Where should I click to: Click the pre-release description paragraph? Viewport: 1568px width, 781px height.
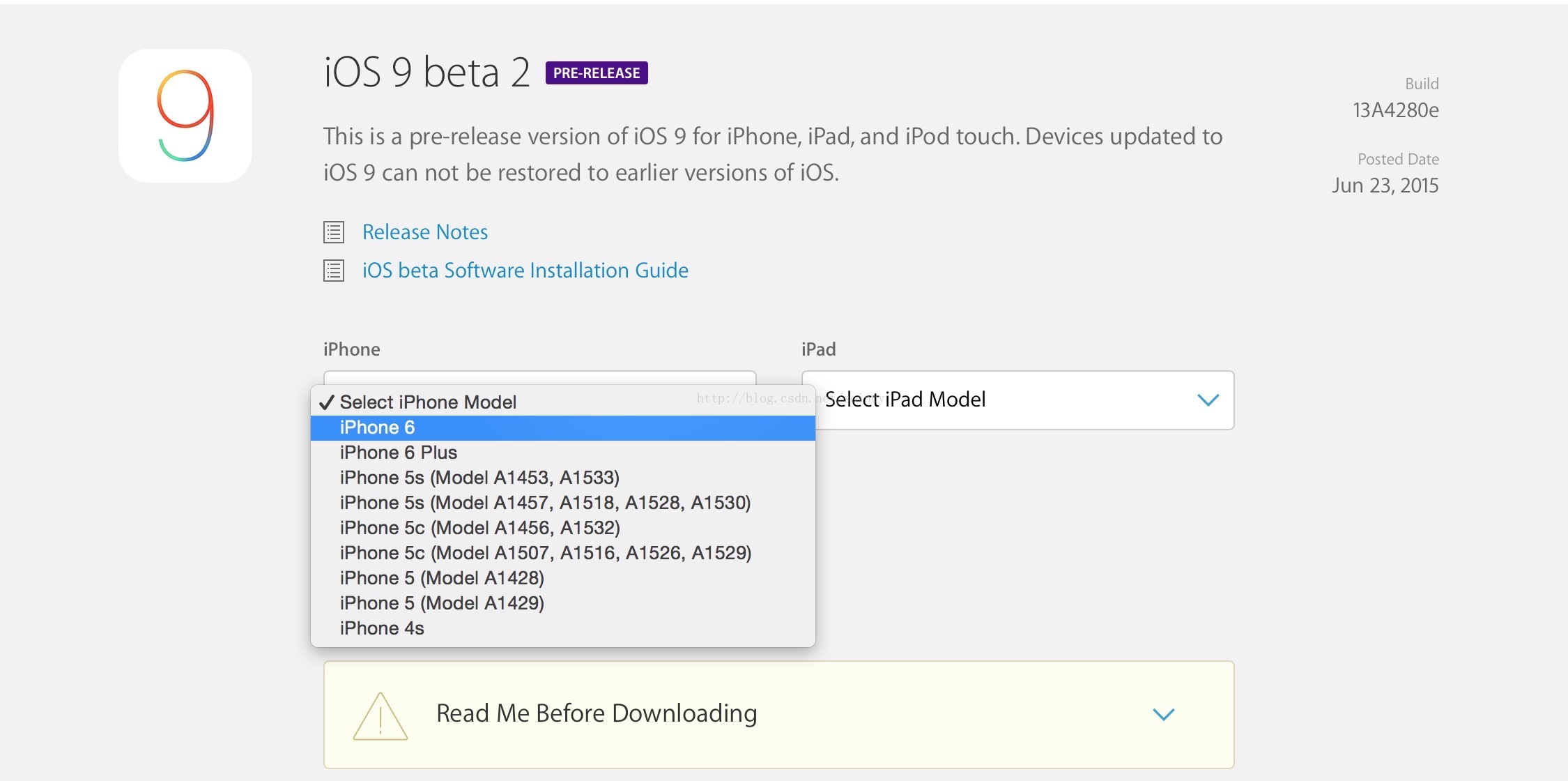click(773, 154)
